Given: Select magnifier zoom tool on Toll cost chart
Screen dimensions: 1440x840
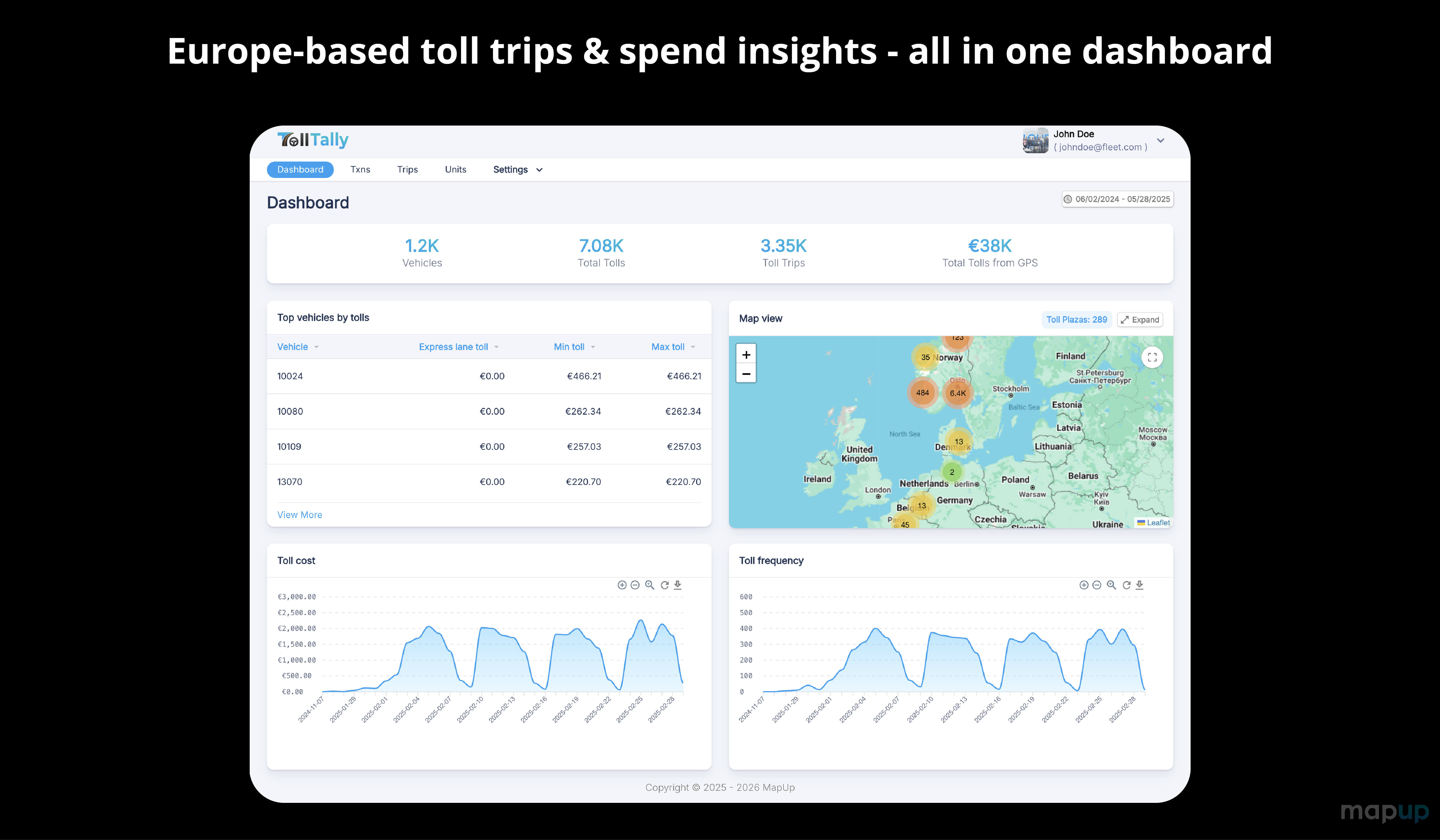Looking at the screenshot, I should point(650,585).
